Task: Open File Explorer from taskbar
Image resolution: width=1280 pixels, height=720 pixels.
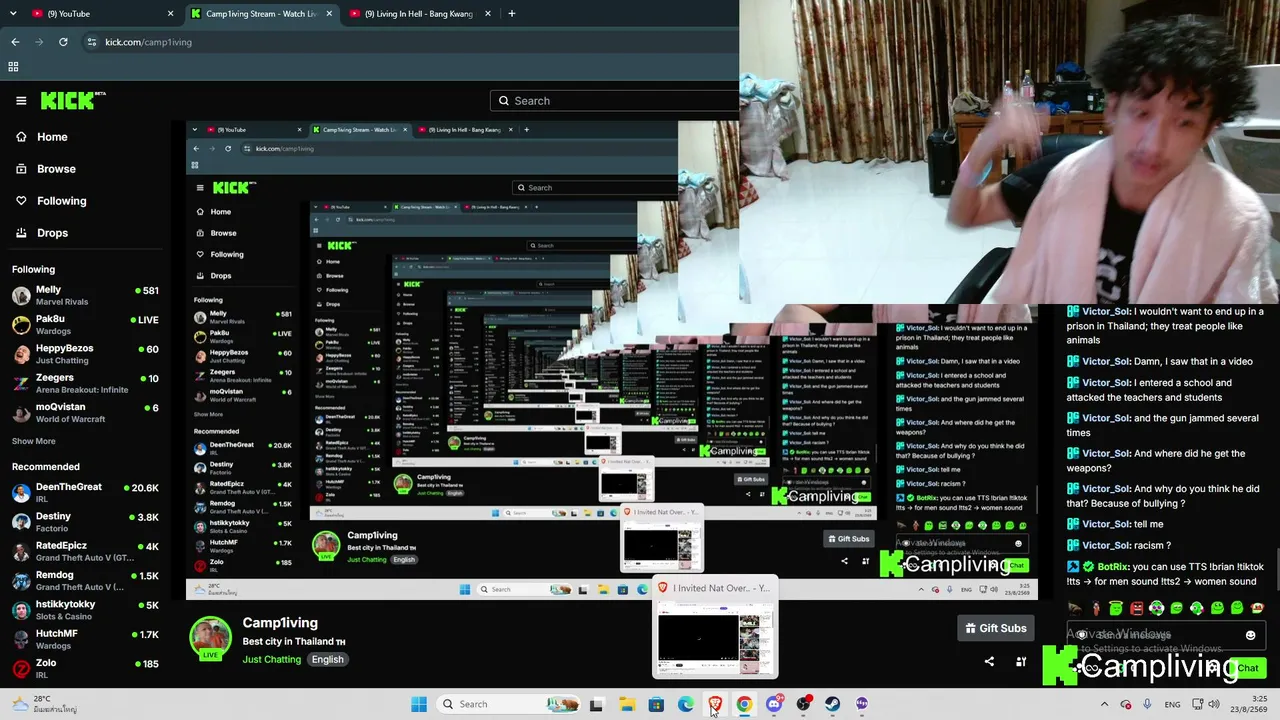Action: 627,704
